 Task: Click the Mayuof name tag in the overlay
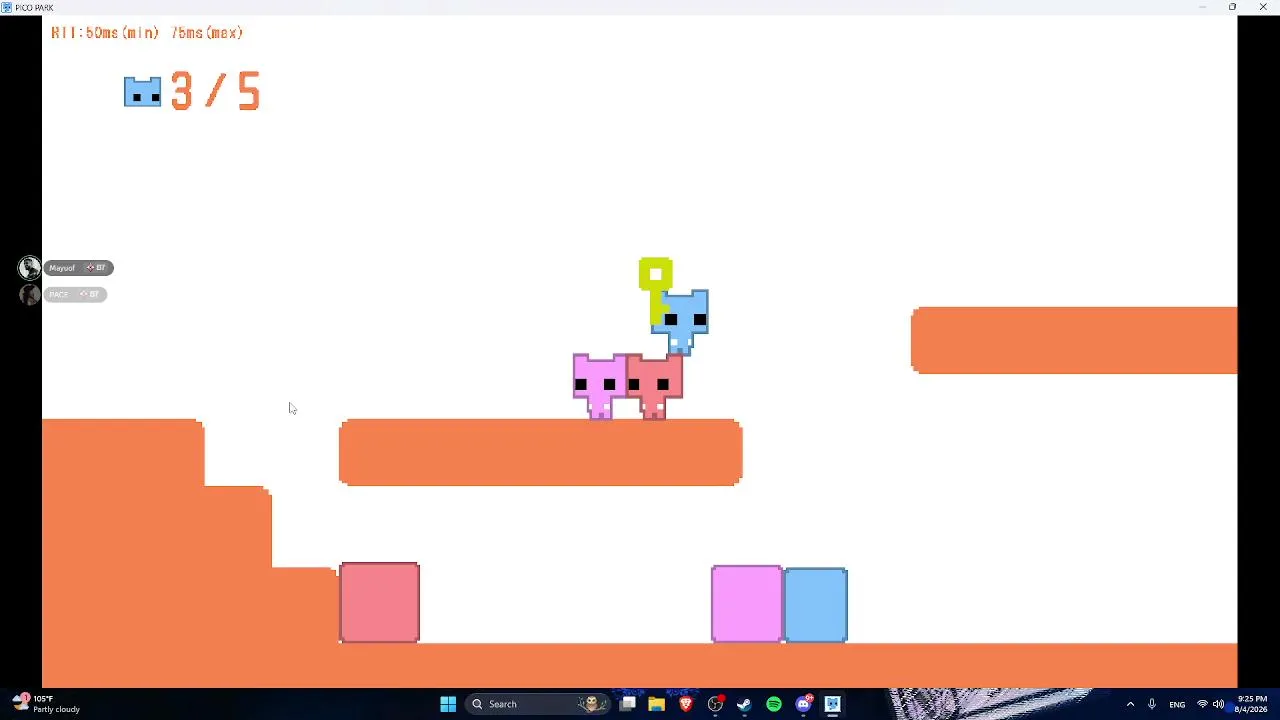click(78, 268)
